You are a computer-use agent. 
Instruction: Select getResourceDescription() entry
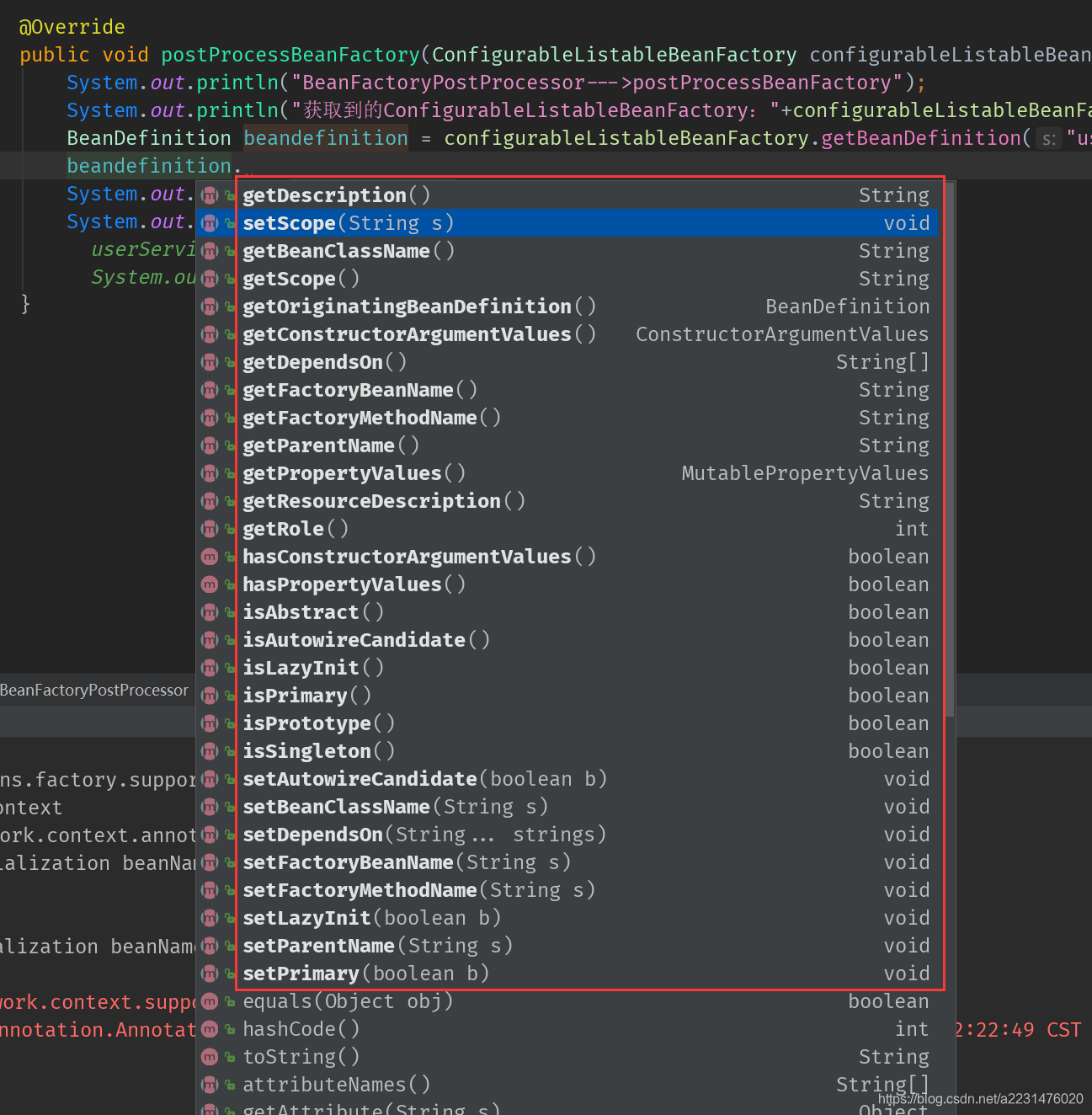[x=568, y=501]
